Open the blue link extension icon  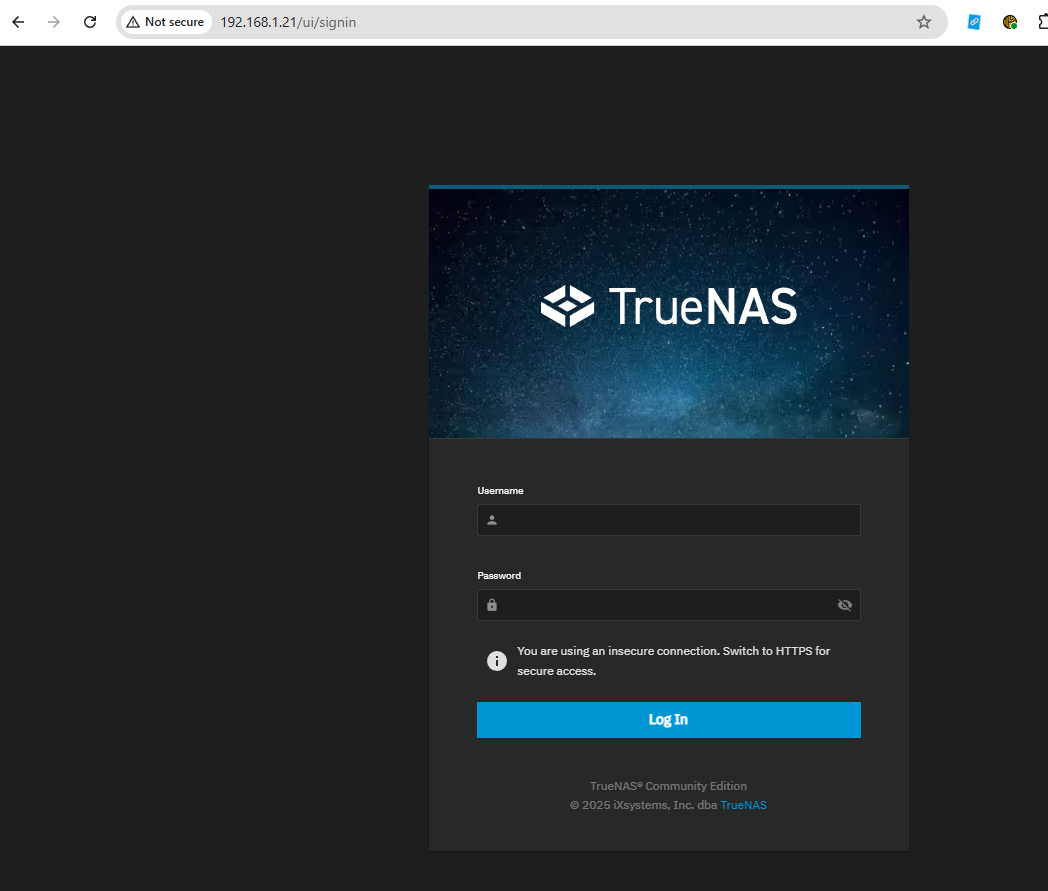(x=974, y=22)
